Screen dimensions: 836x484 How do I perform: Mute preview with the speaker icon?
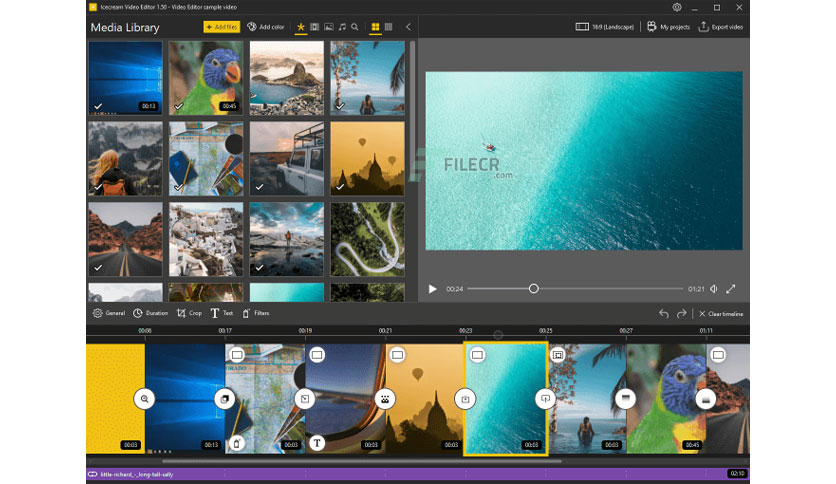(x=714, y=289)
